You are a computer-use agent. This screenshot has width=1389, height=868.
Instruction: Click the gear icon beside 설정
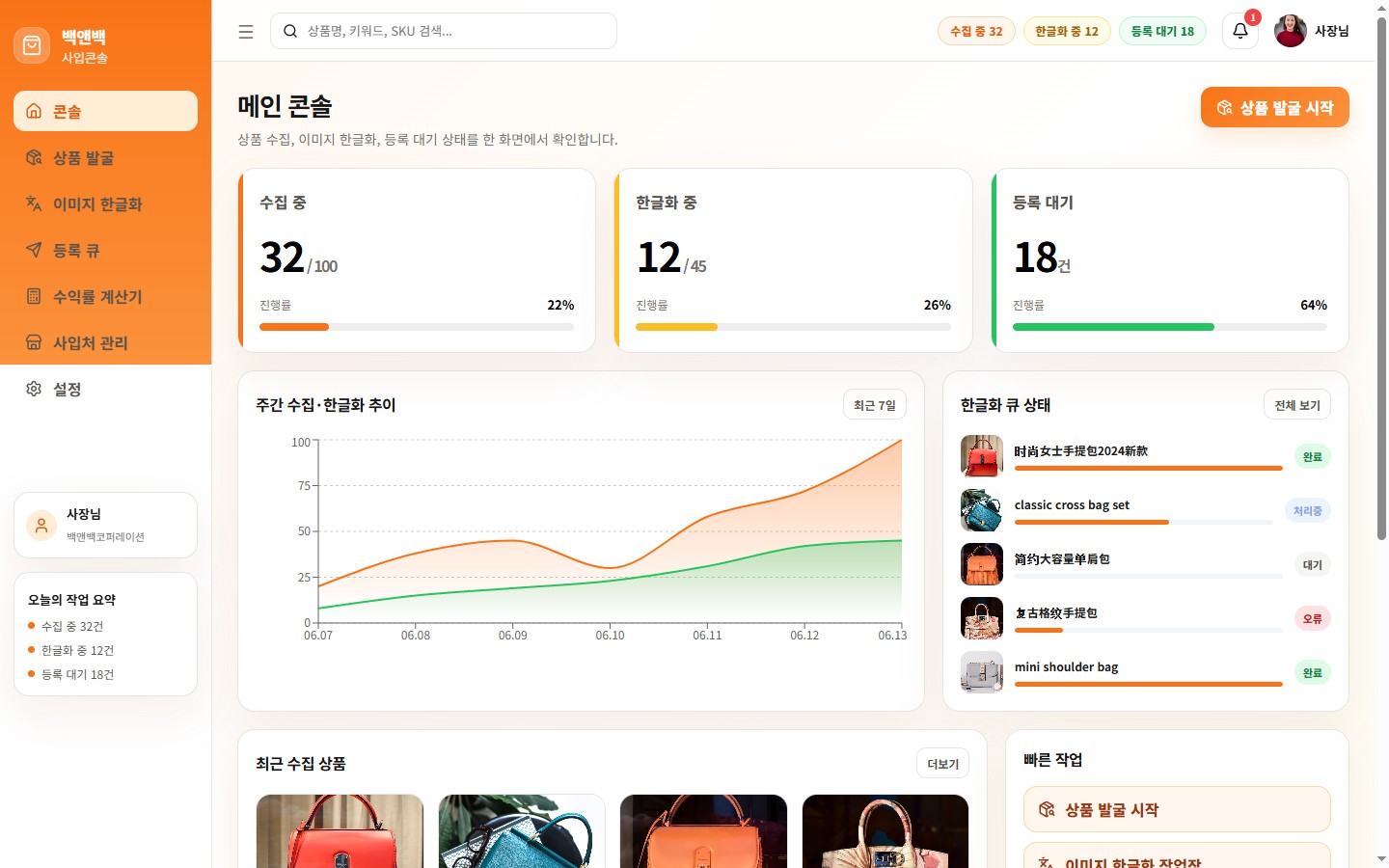[34, 389]
